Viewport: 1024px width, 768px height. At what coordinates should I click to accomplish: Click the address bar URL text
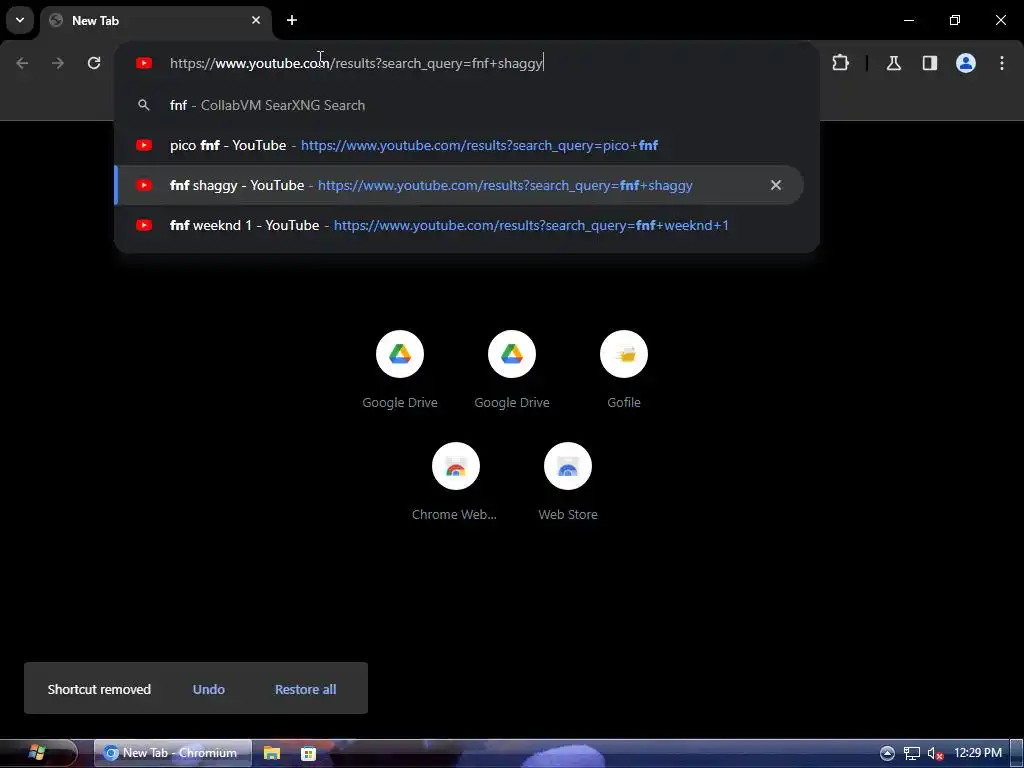(x=357, y=63)
